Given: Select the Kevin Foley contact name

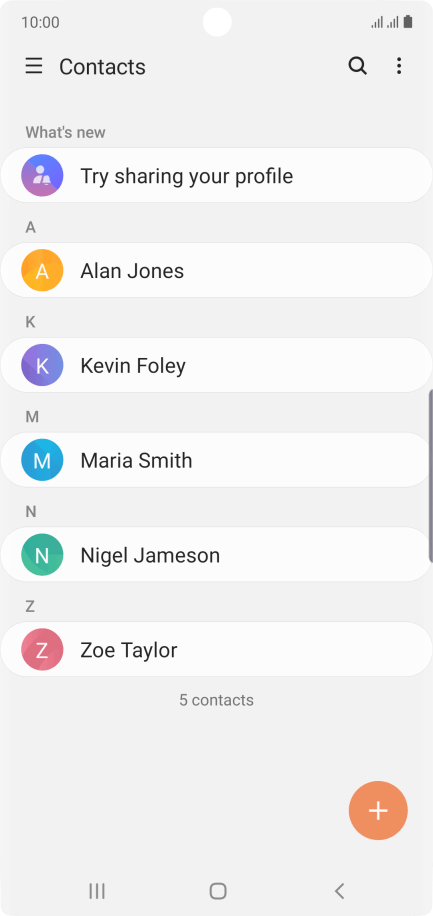Looking at the screenshot, I should tap(133, 366).
